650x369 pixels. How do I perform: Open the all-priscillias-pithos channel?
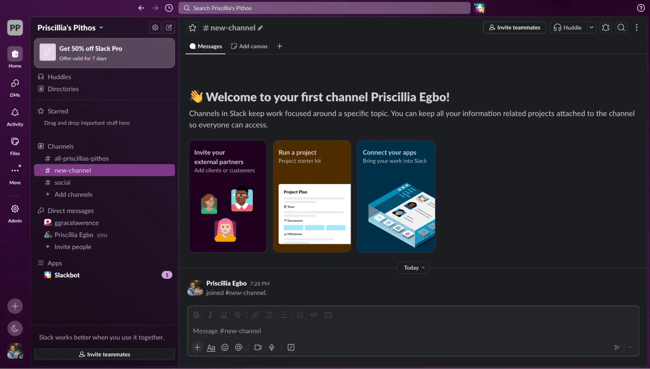click(104, 158)
